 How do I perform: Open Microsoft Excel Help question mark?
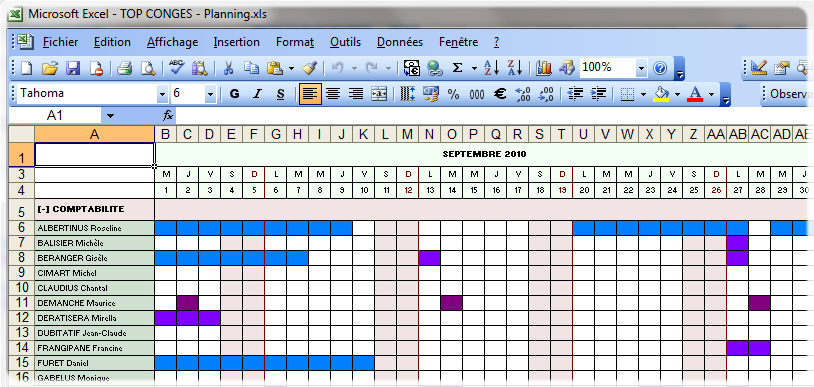660,68
